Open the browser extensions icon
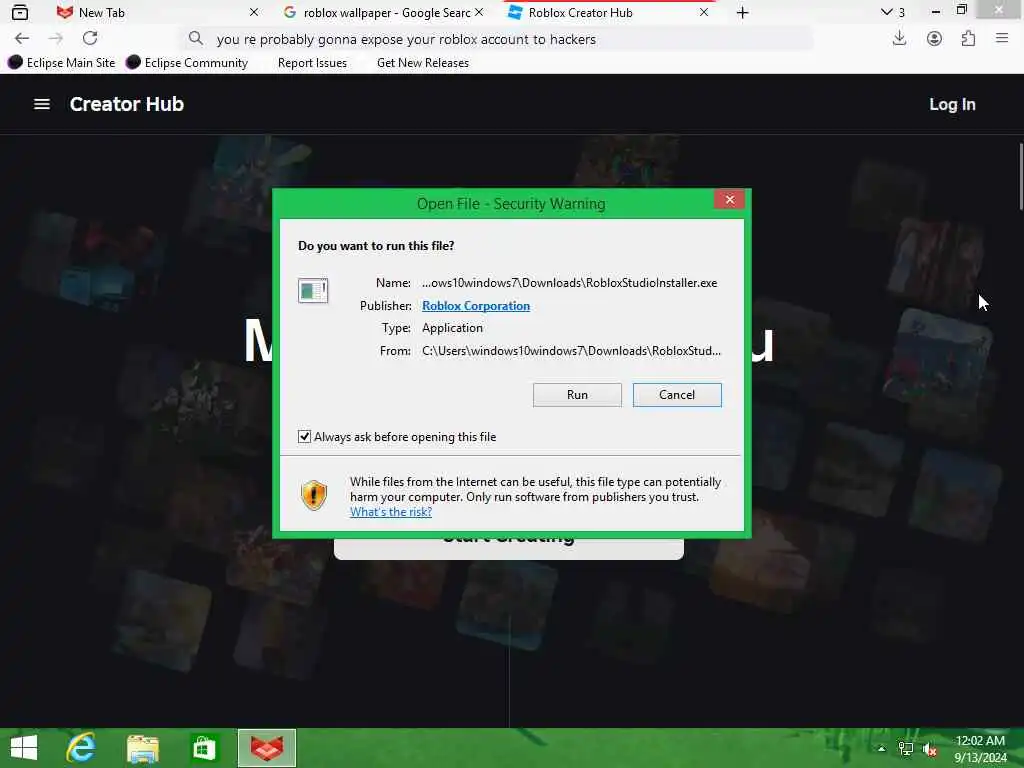 pos(968,39)
